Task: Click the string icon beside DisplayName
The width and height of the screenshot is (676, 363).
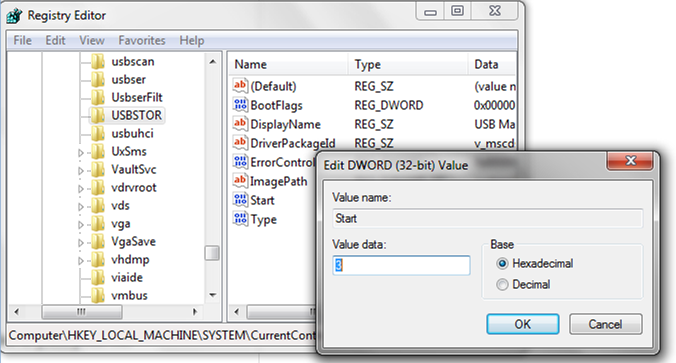Action: pyautogui.click(x=240, y=124)
